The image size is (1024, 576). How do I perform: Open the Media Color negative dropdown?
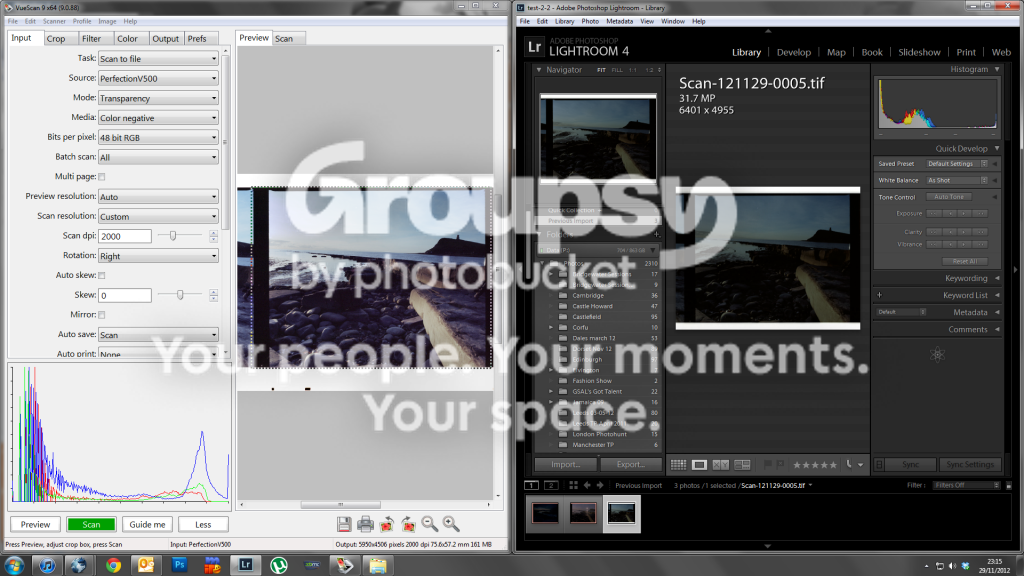pos(158,118)
